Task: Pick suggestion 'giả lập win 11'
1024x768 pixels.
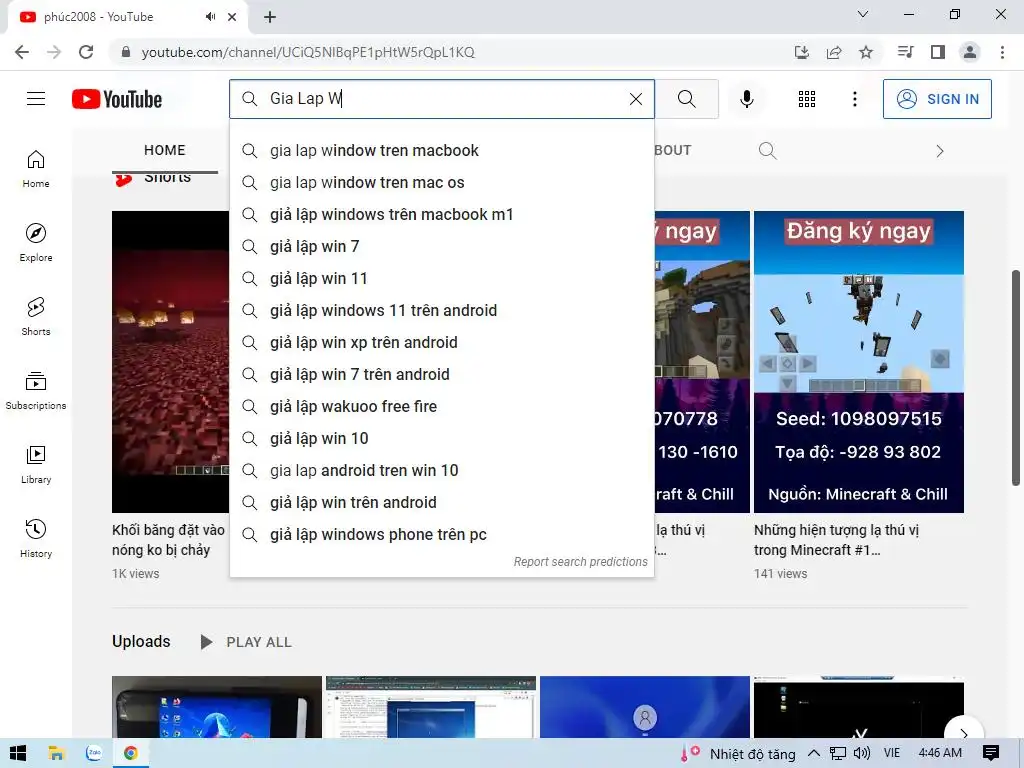Action: pos(441,278)
